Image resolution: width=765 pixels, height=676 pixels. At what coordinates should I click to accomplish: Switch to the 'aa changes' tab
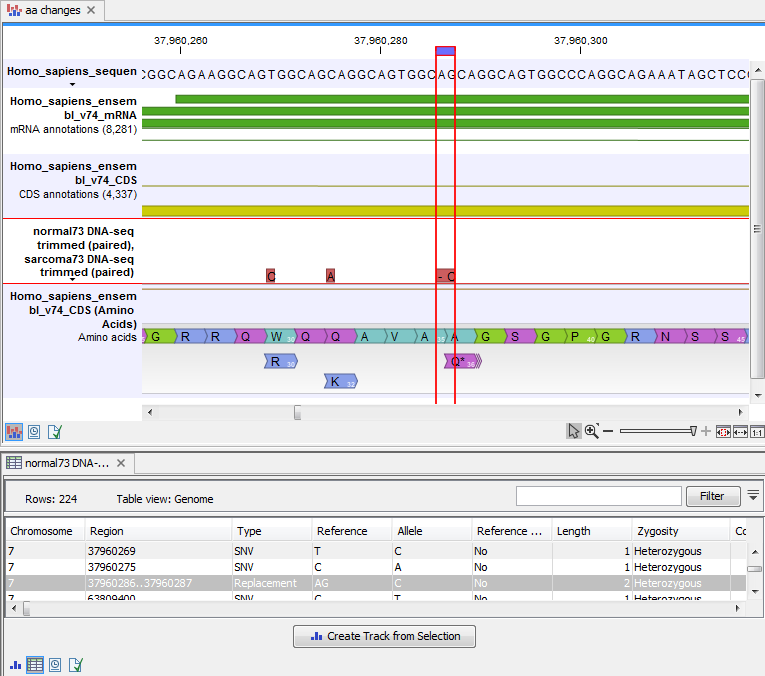52,10
